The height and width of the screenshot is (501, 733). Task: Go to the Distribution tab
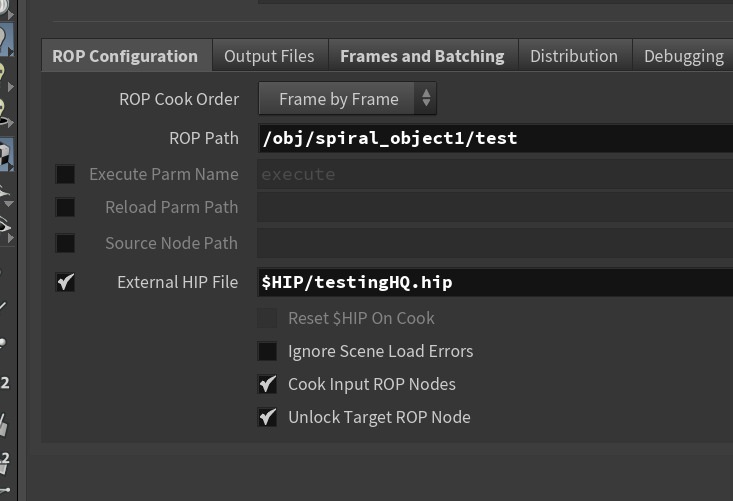coord(574,56)
